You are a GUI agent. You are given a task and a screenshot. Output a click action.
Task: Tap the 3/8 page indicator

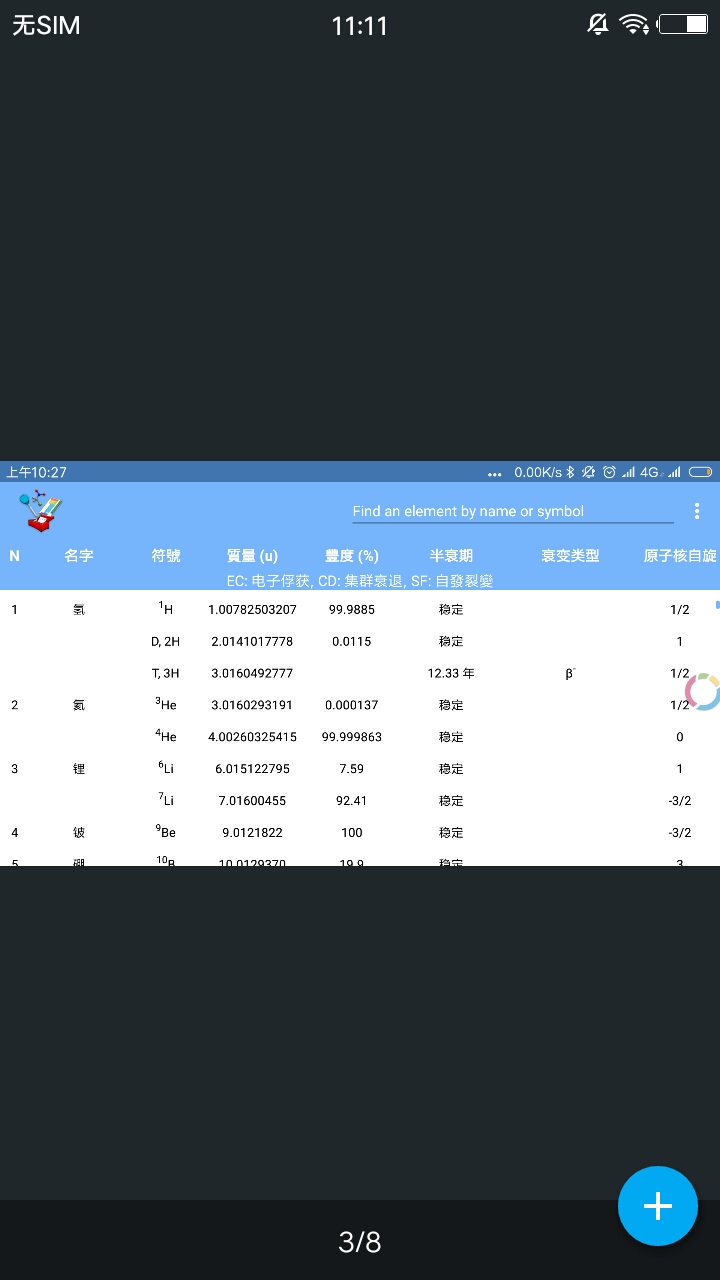[360, 1242]
